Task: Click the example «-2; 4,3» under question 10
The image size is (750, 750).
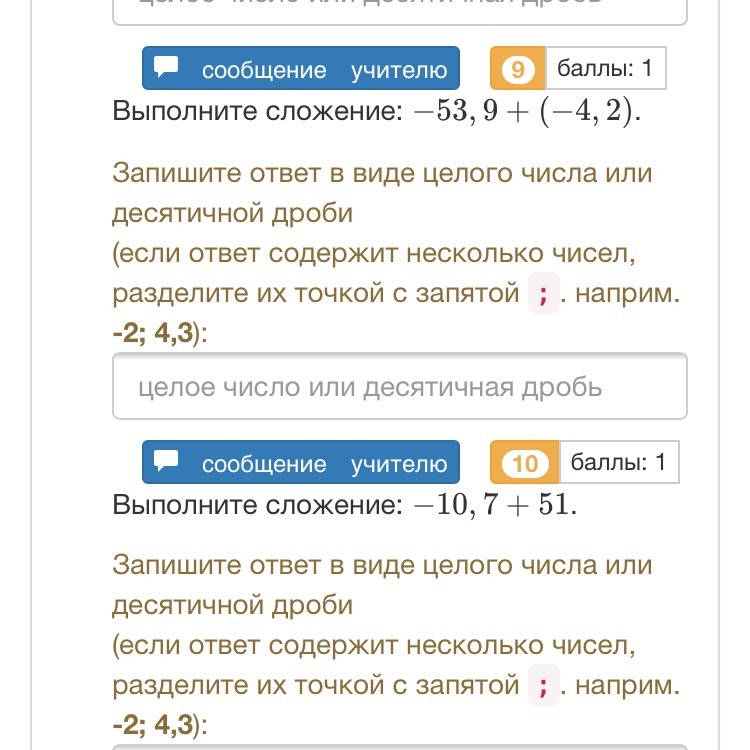Action: coord(153,725)
